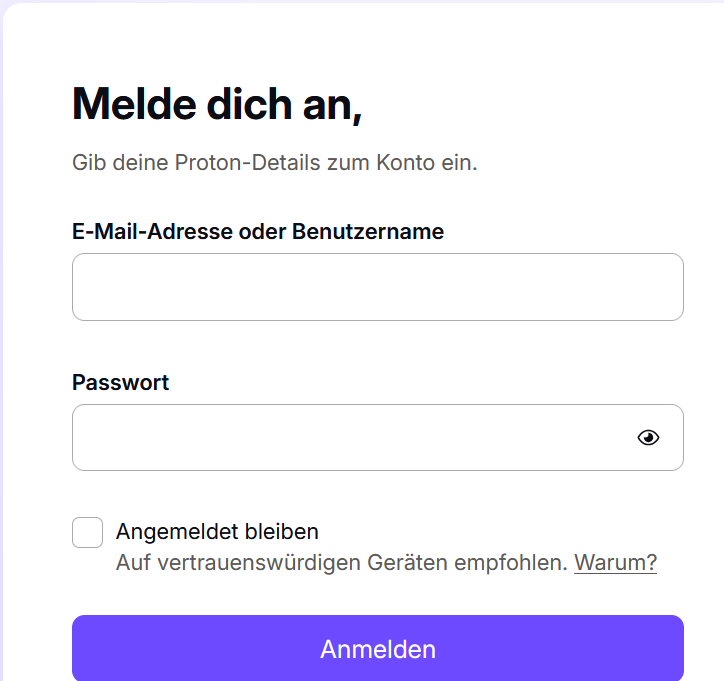Viewport: 724px width, 681px height.
Task: Learn why staying signed in is recommended
Action: [x=615, y=562]
